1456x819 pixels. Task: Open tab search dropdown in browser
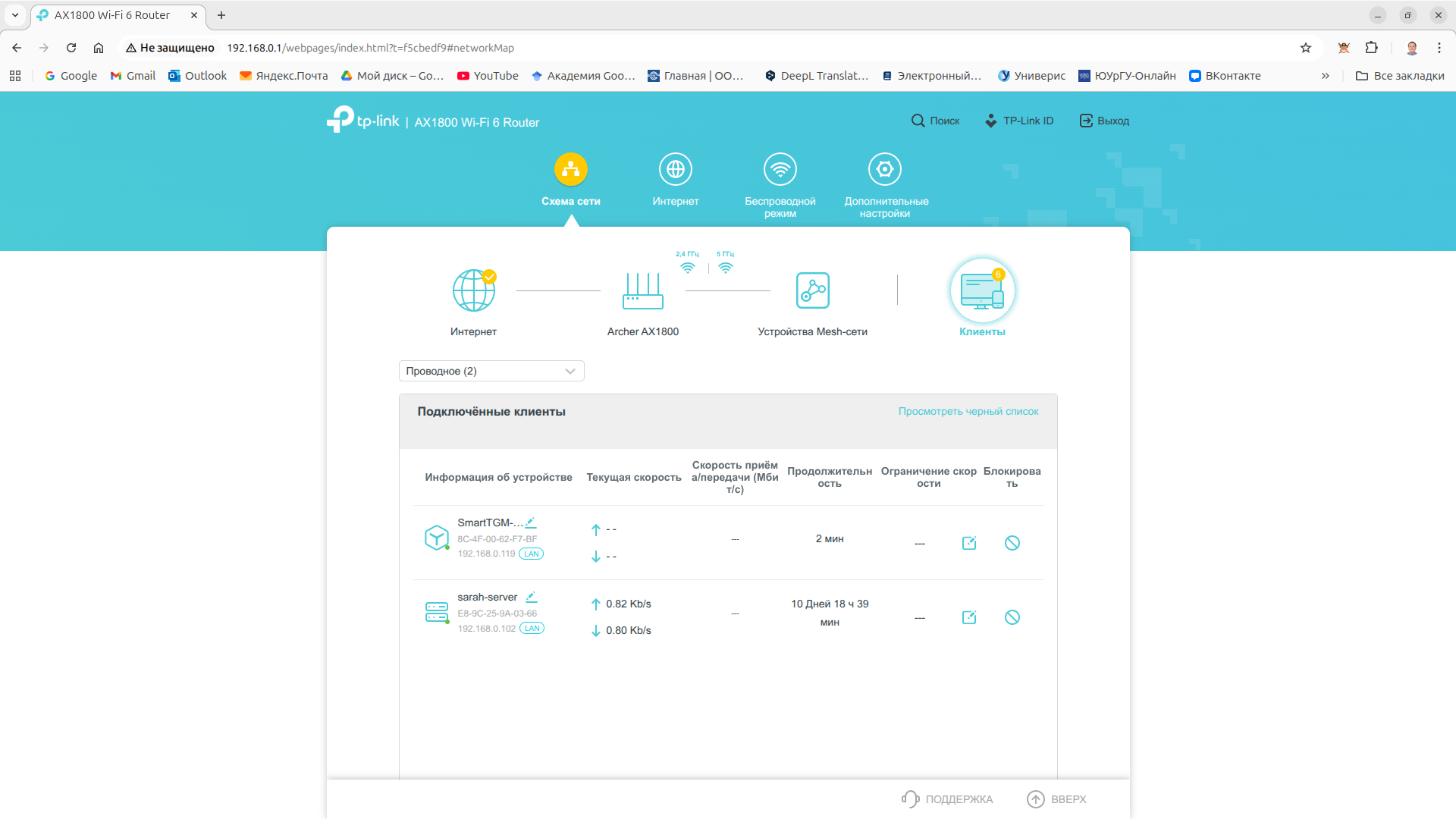15,15
